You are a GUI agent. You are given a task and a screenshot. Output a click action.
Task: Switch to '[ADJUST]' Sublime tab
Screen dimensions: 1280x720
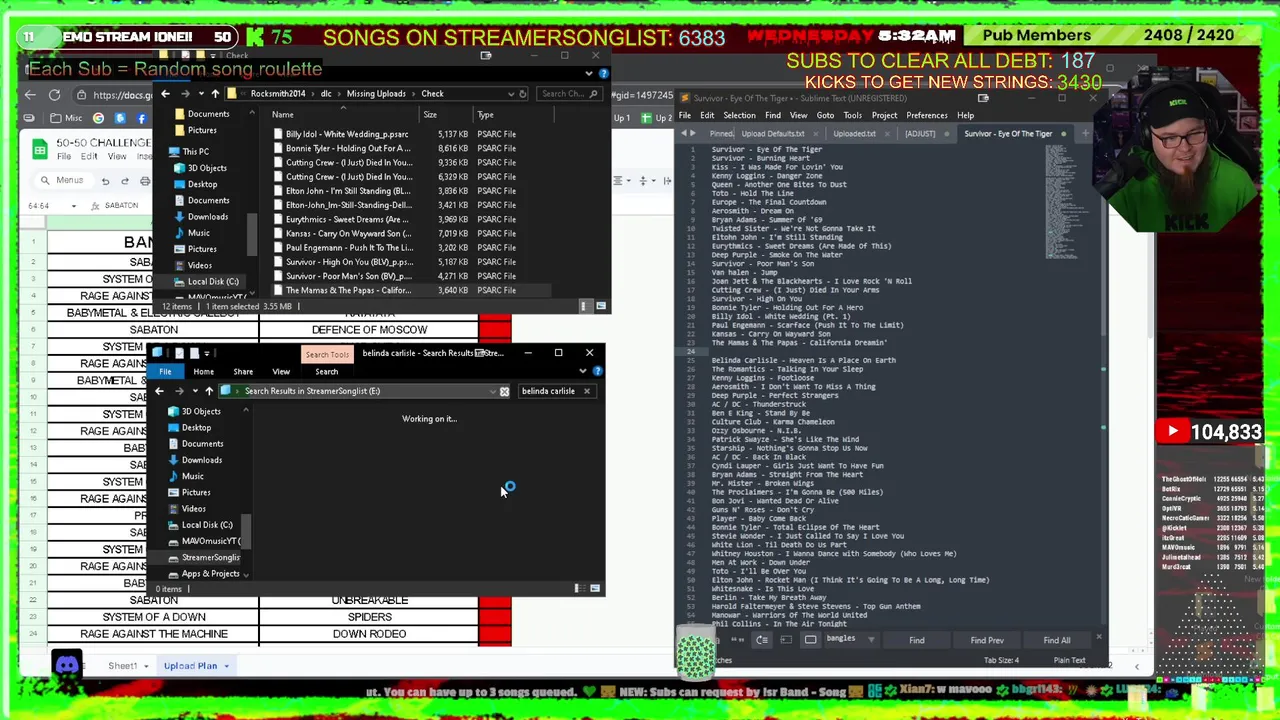pyautogui.click(x=920, y=134)
